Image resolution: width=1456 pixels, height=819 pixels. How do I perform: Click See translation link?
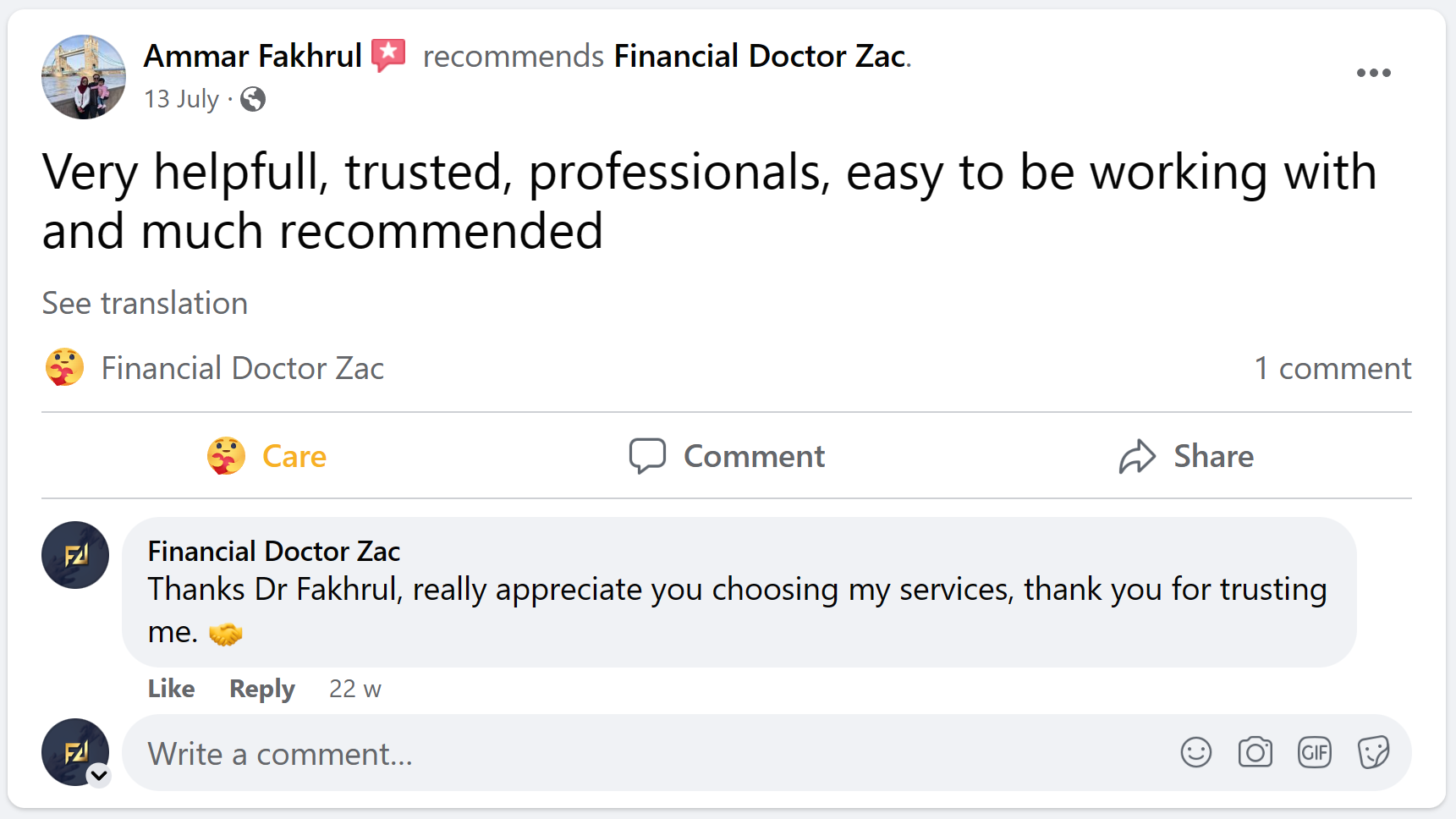(145, 303)
